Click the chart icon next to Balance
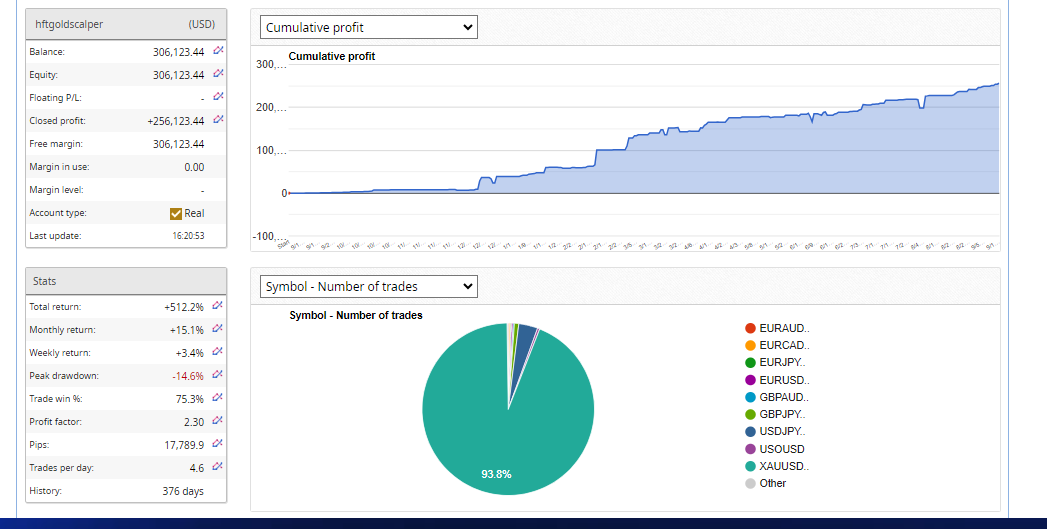The height and width of the screenshot is (529, 1047). 219,51
